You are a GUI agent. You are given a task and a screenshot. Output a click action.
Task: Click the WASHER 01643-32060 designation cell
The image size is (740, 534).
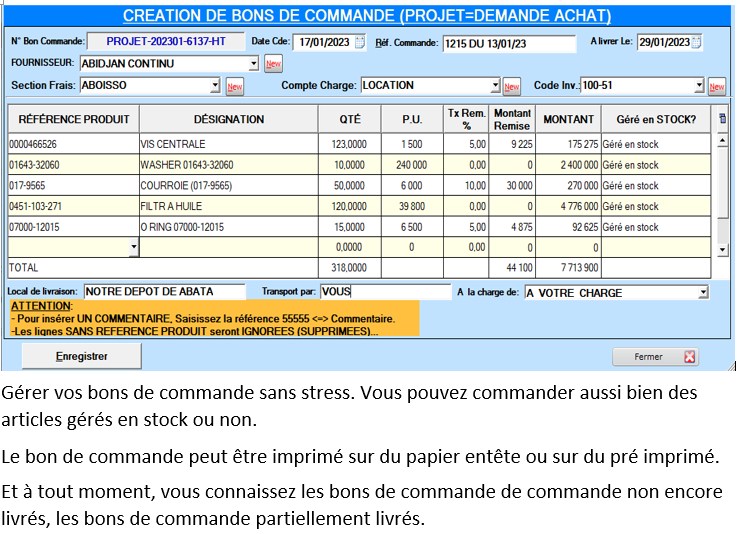pyautogui.click(x=229, y=165)
